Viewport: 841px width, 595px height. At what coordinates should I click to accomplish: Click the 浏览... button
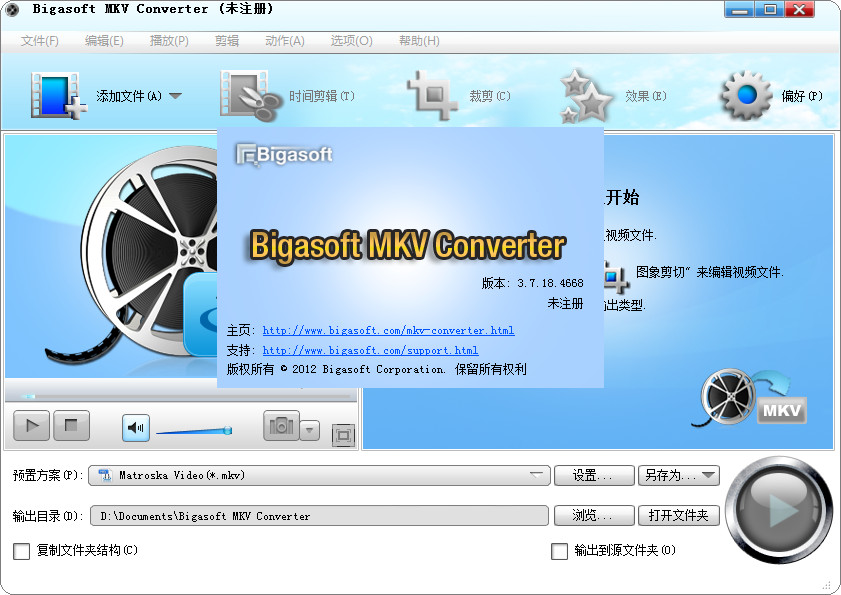594,516
